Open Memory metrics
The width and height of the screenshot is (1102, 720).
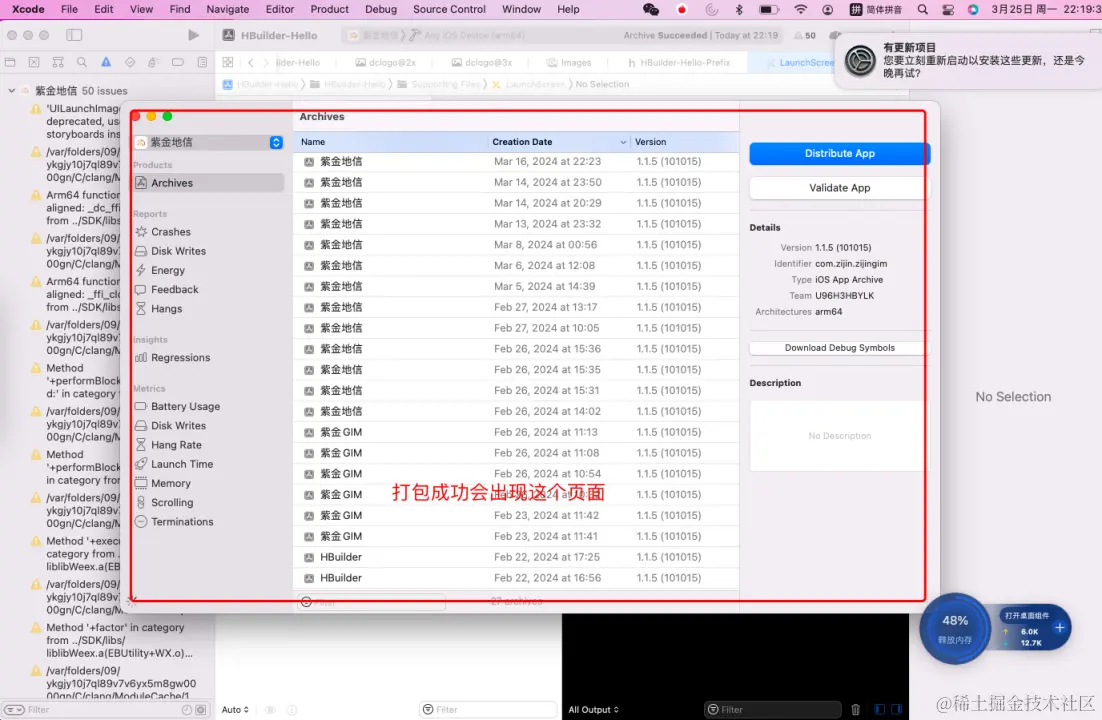tap(170, 483)
